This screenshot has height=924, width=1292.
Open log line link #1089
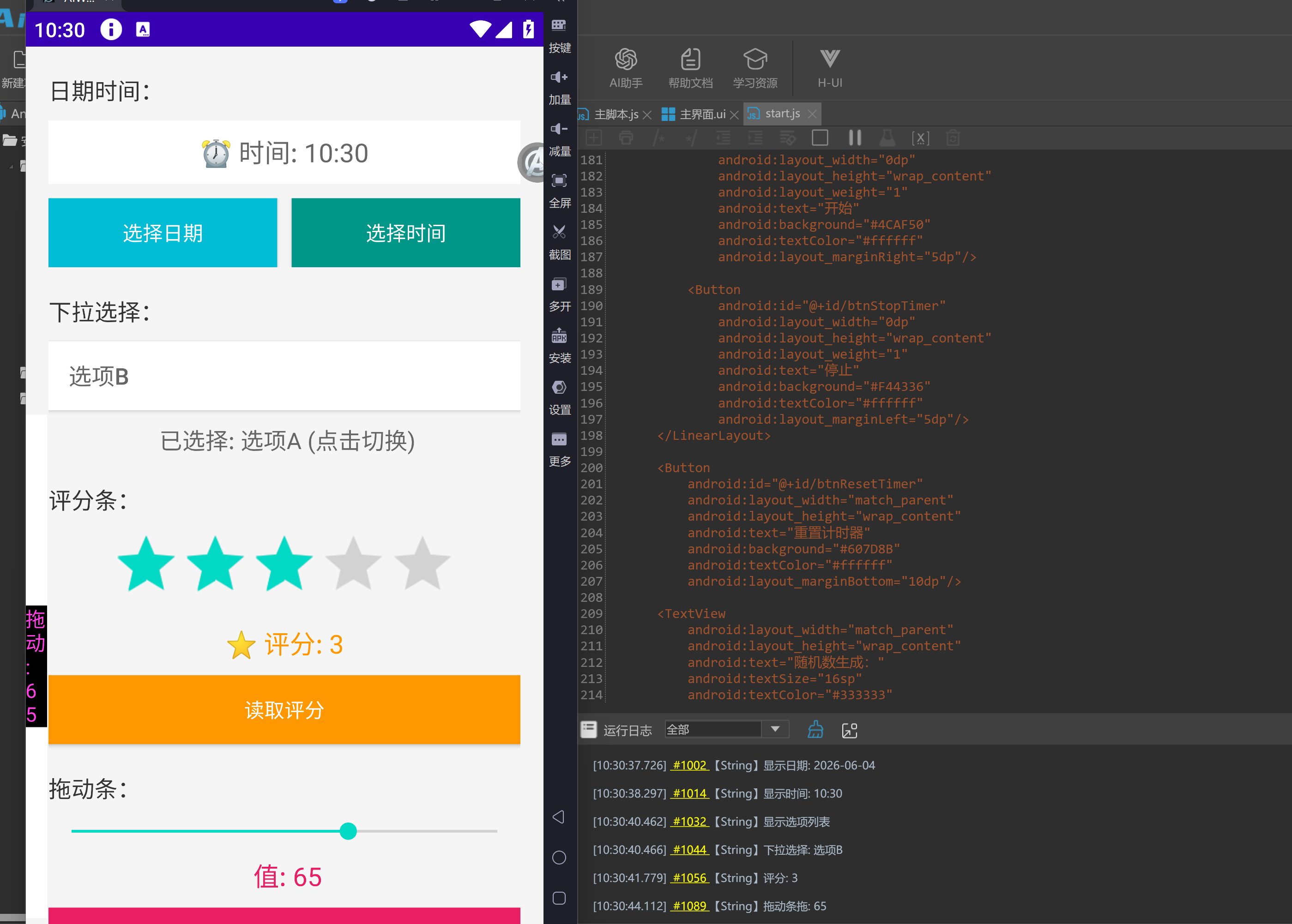click(689, 906)
